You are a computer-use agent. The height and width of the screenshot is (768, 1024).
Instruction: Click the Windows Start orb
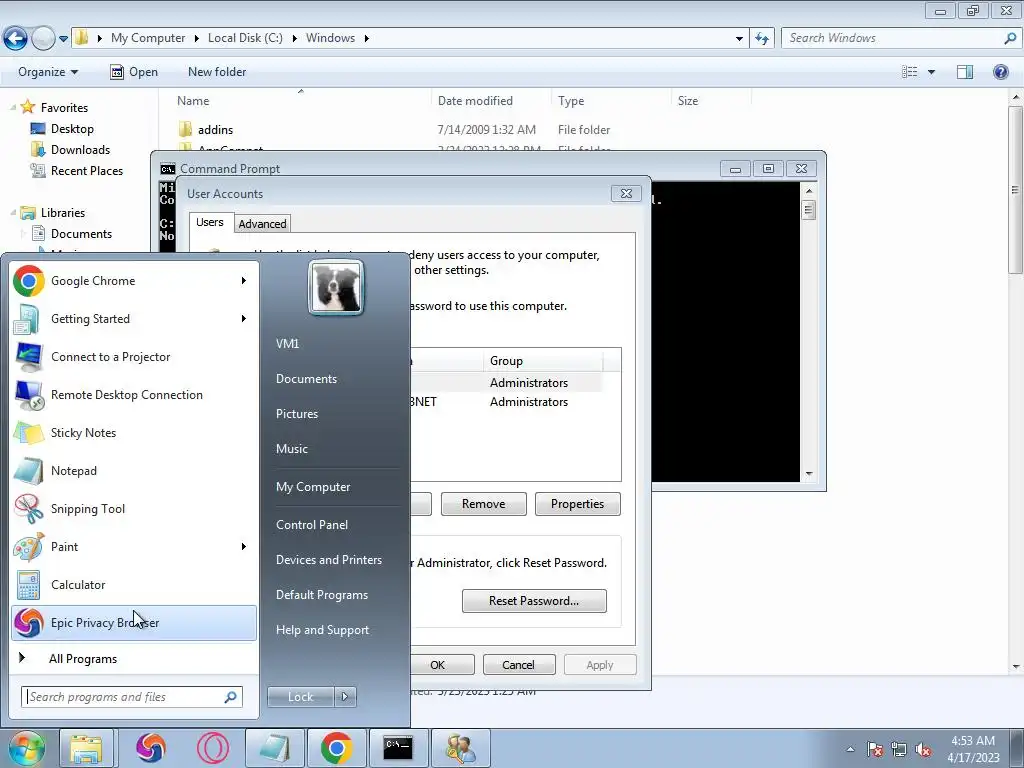click(x=26, y=748)
